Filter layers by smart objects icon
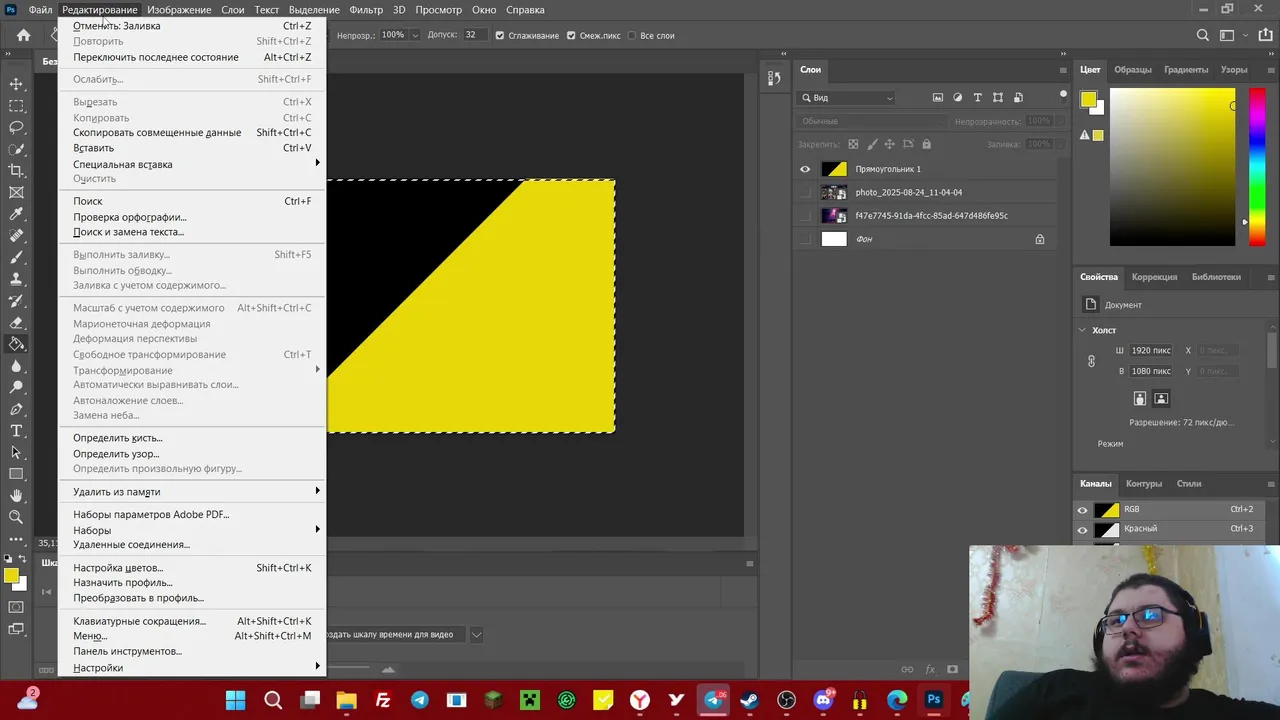 point(1018,98)
